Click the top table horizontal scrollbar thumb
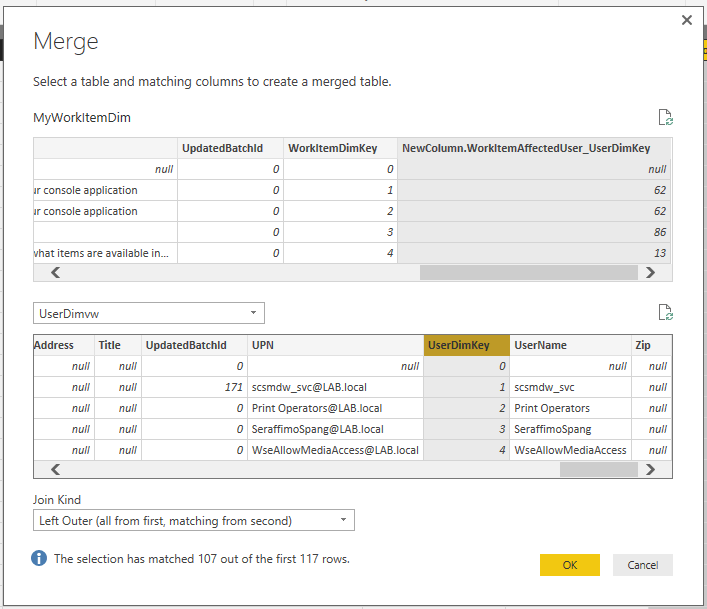 coord(528,272)
